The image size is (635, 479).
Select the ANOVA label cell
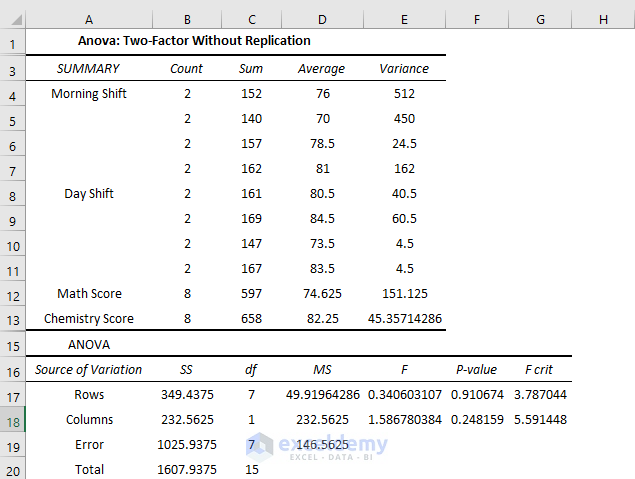pos(89,345)
